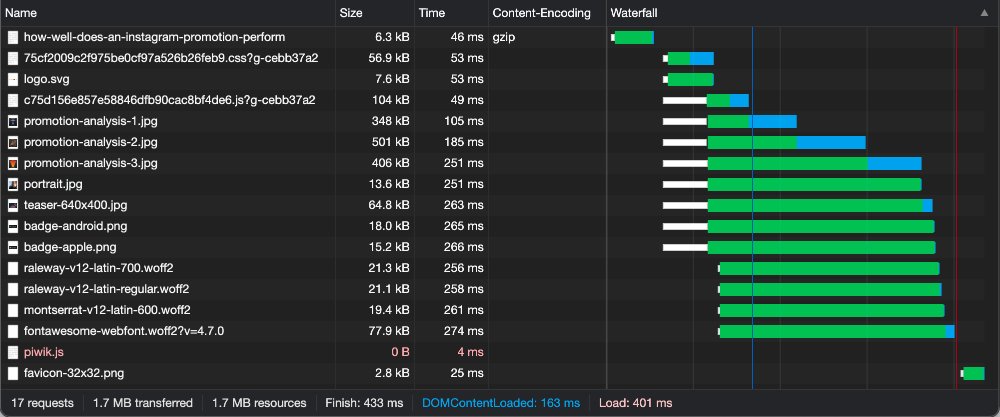Image resolution: width=1000 pixels, height=417 pixels.
Task: Click the teaser-640x400.jpg file icon
Action: pyautogui.click(x=13, y=205)
